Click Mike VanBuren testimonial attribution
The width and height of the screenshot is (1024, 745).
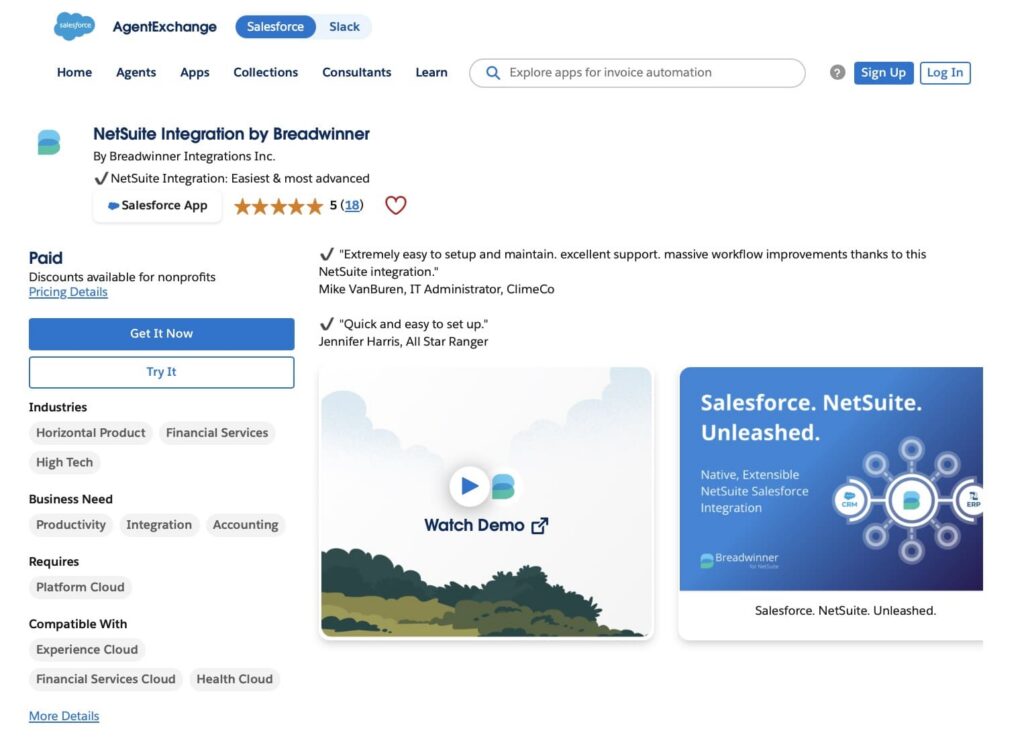coord(436,289)
